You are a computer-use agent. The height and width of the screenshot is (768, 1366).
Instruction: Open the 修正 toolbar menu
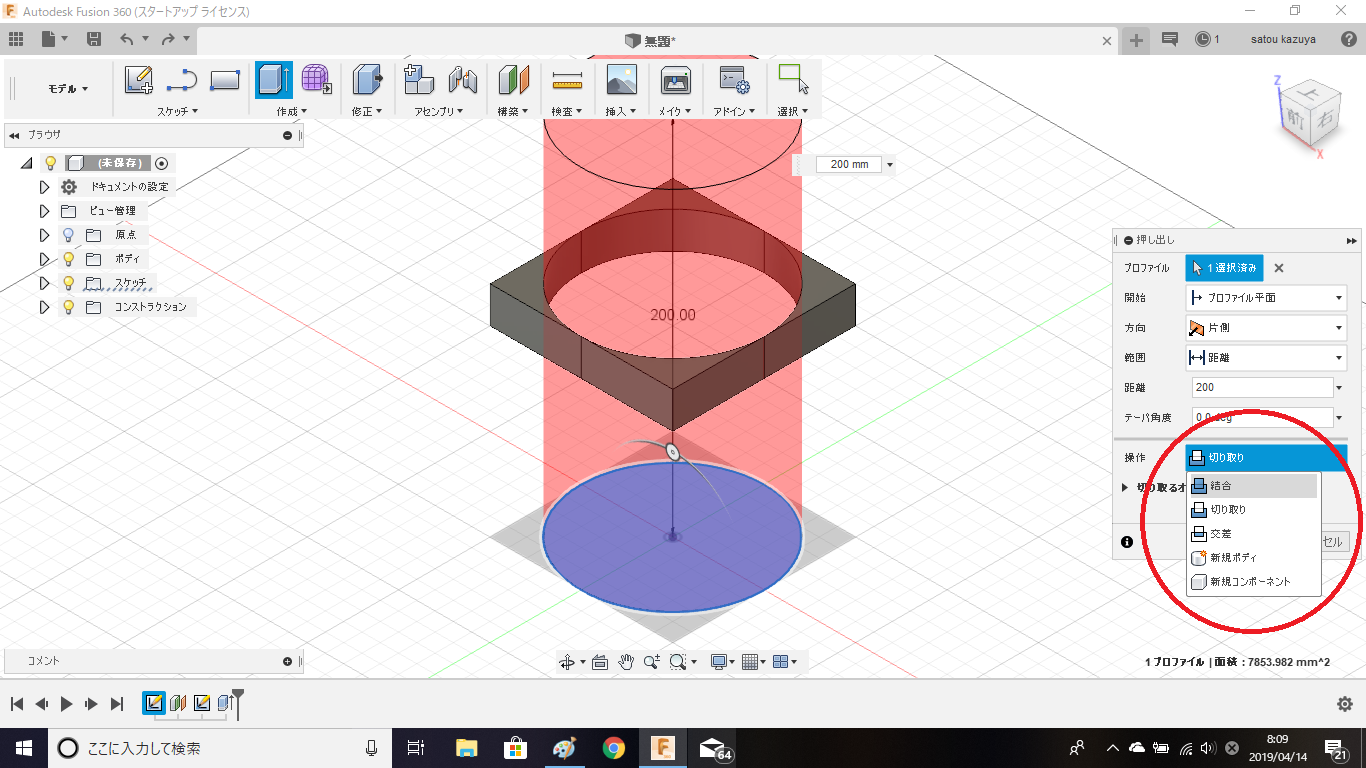(x=367, y=111)
